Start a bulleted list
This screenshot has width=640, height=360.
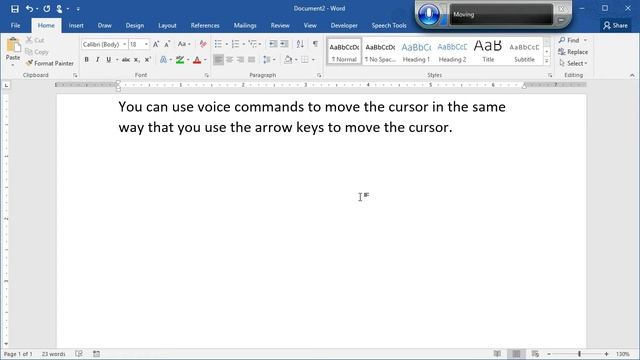pos(218,44)
